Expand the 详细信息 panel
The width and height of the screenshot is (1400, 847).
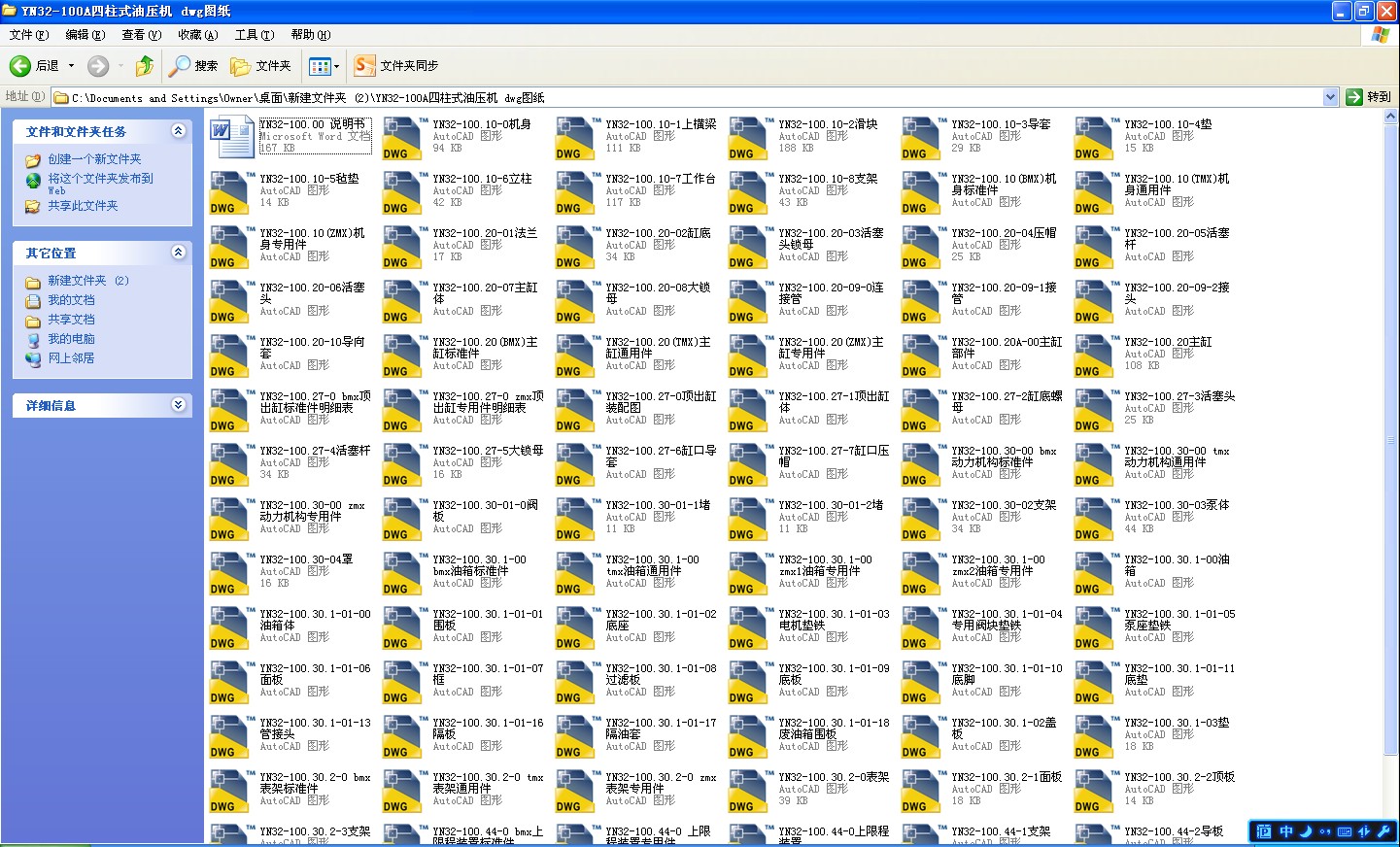[179, 405]
